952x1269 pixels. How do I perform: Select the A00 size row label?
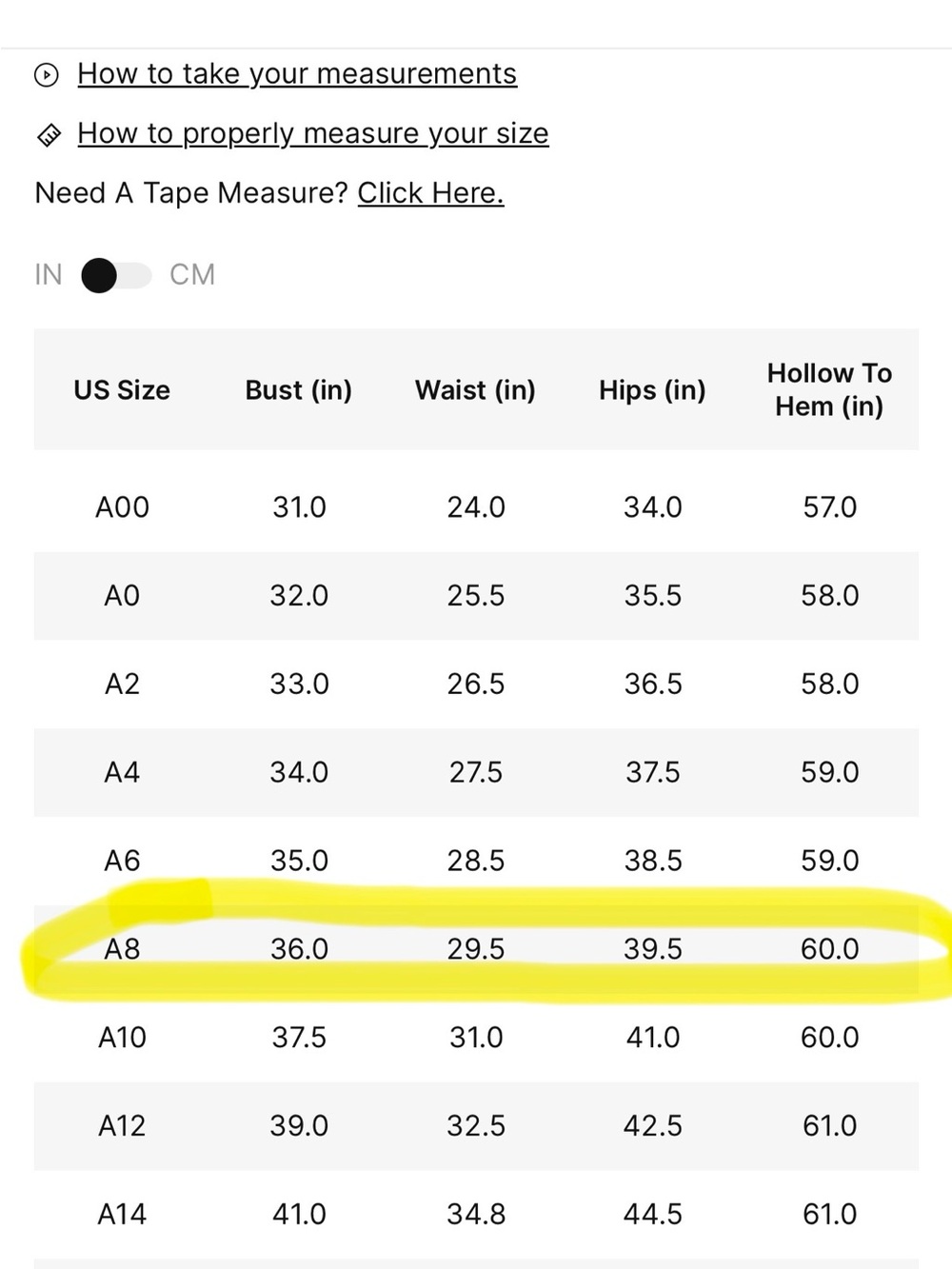click(x=122, y=507)
